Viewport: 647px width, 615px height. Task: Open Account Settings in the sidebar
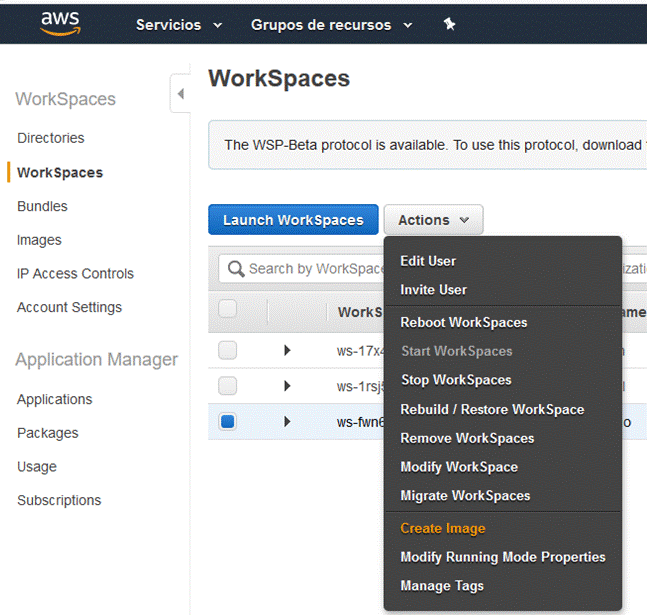(x=69, y=307)
